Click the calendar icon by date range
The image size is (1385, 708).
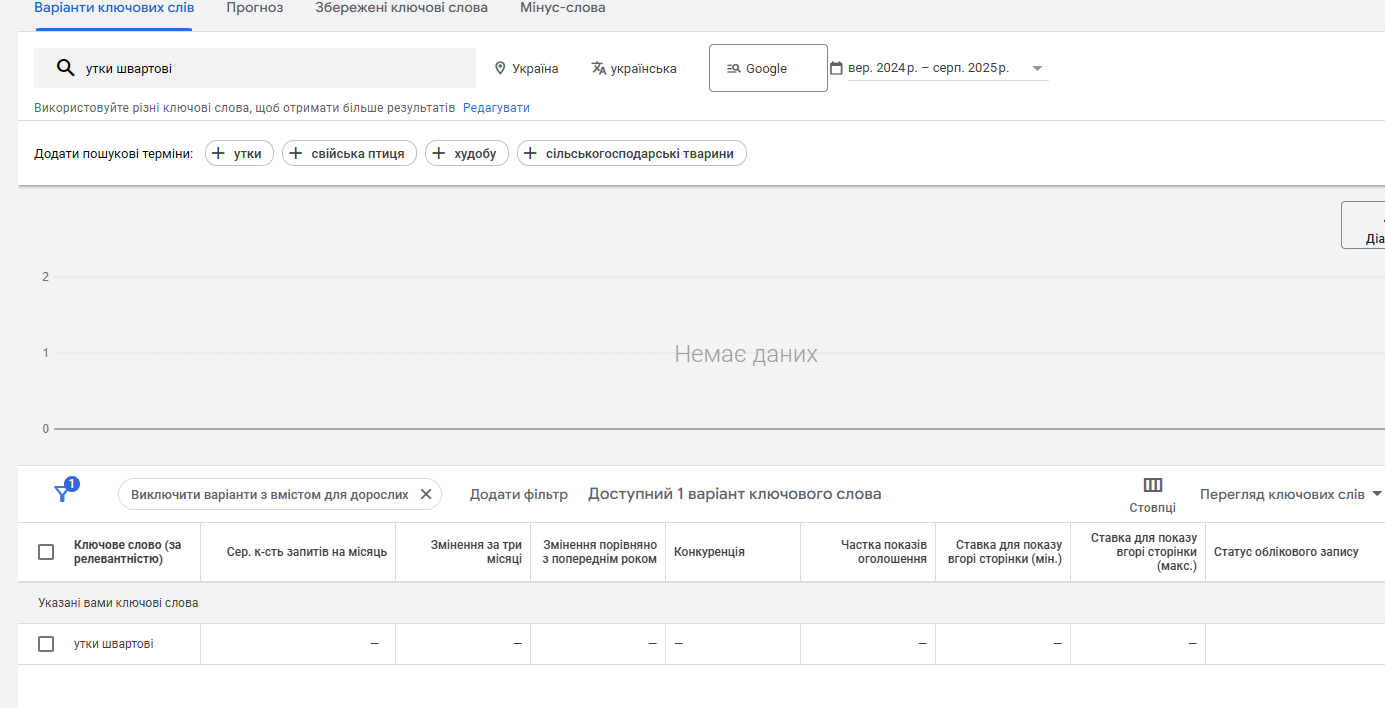[x=836, y=68]
